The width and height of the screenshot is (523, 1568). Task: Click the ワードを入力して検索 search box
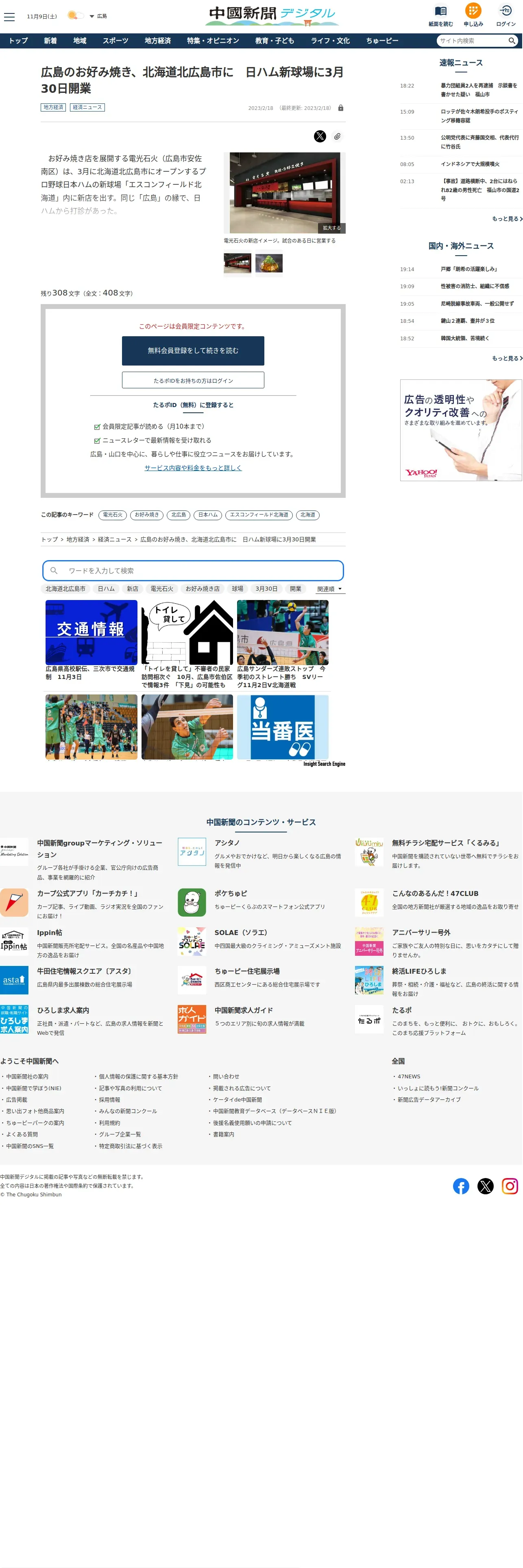193,570
